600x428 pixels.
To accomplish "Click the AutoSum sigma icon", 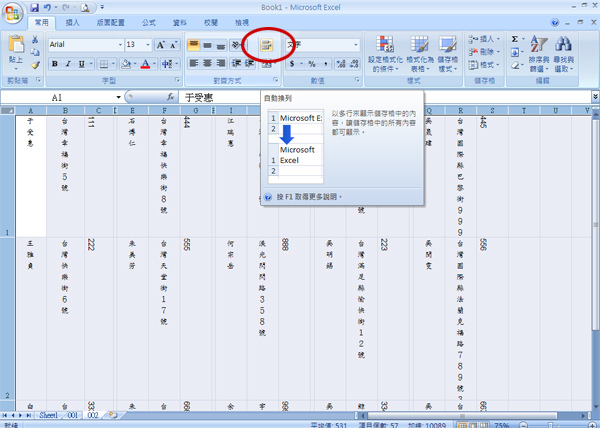I will pos(515,39).
